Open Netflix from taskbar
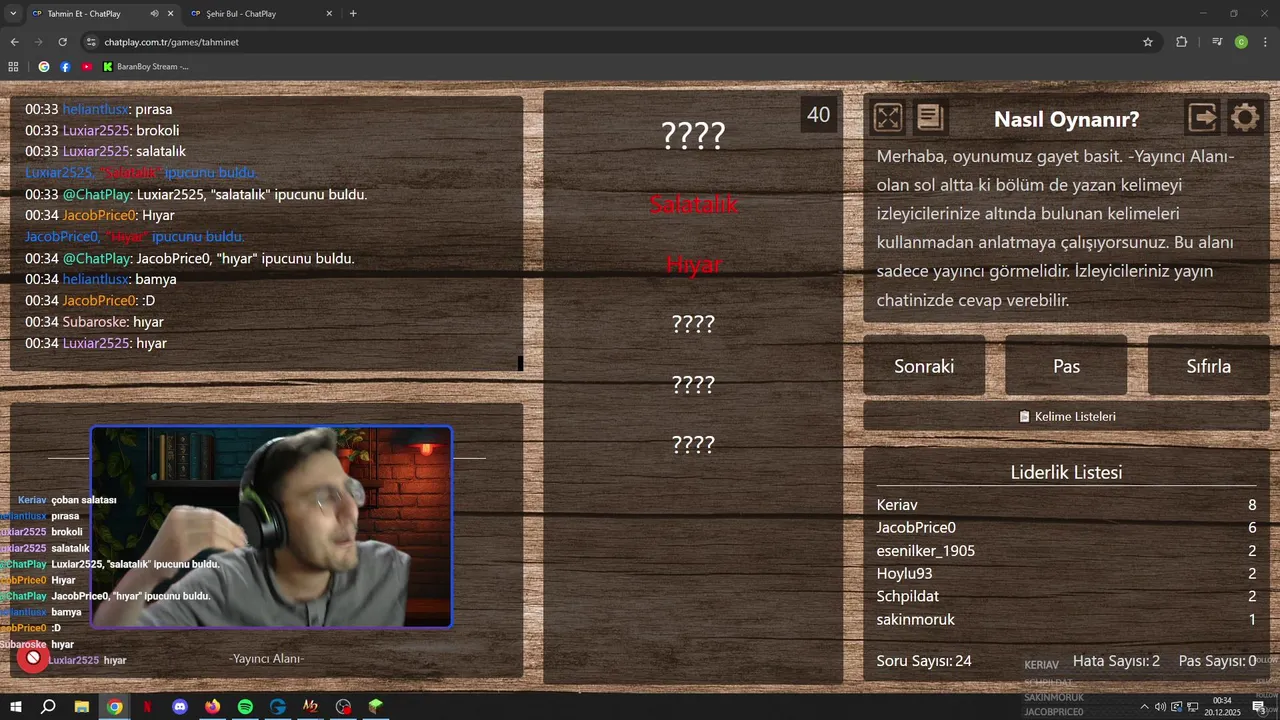The image size is (1280, 720). point(147,707)
